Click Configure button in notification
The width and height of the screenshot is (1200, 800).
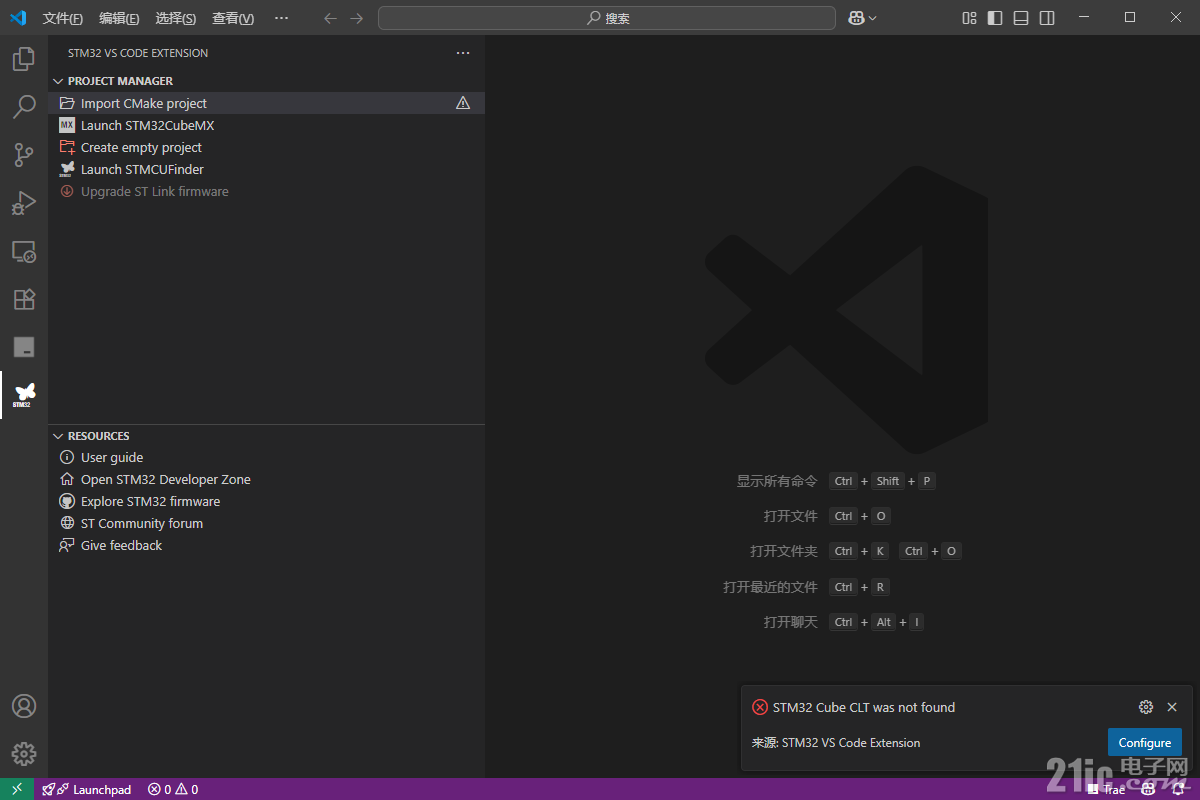(x=1145, y=743)
